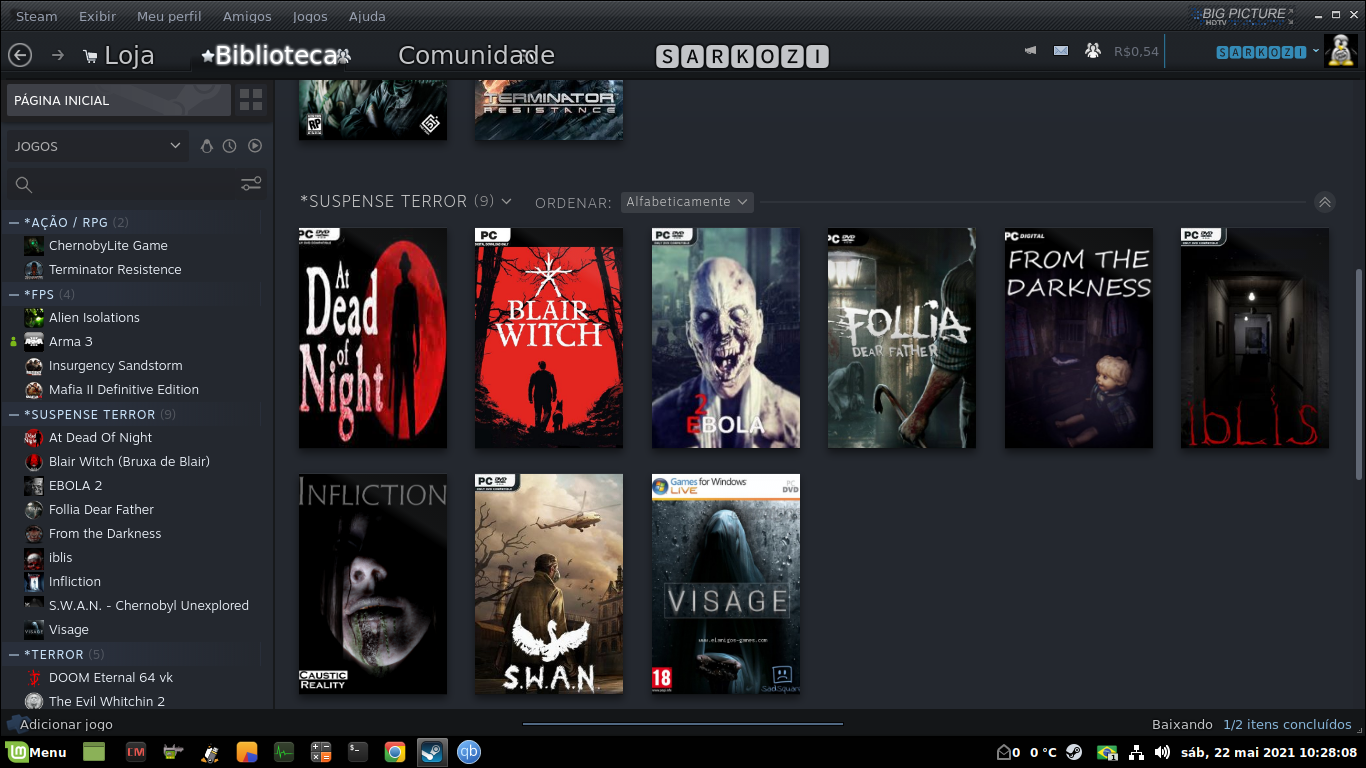The height and width of the screenshot is (768, 1366).
Task: Open the envelope inbox icon
Action: coord(1061,51)
